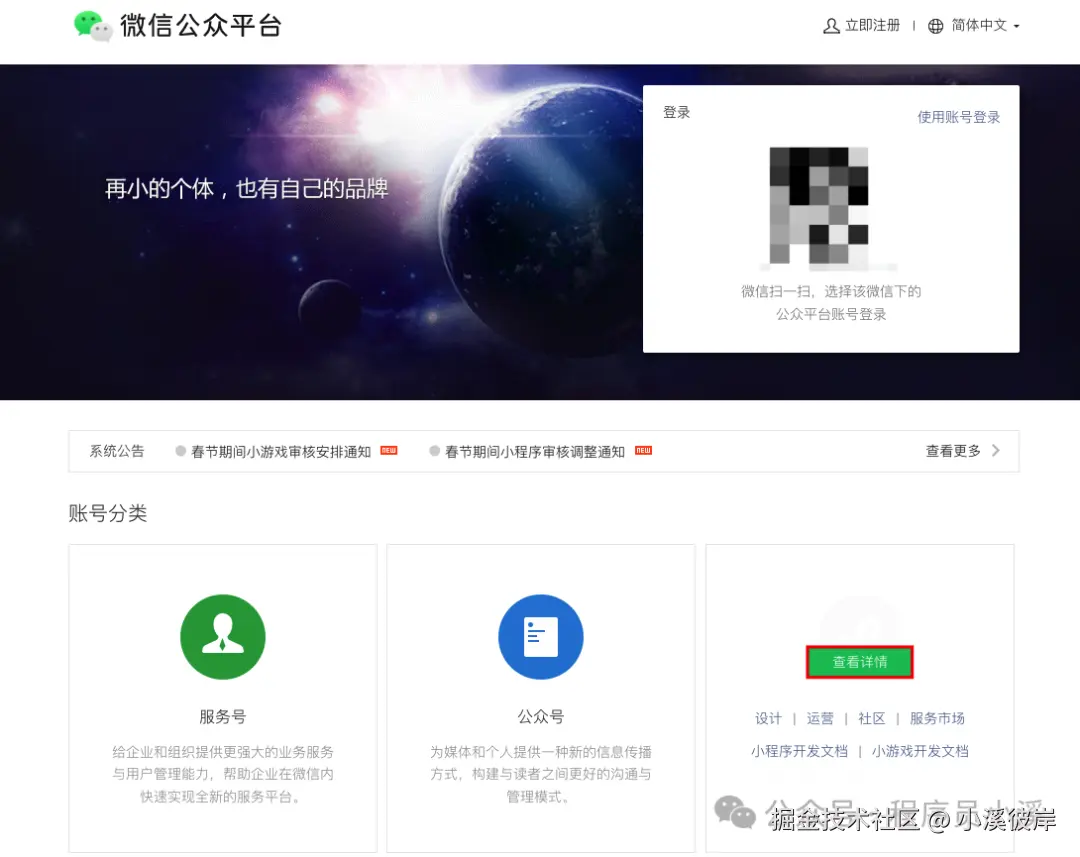1080x857 pixels.
Task: Click the WeChat Official Accounts Platform logo
Action: coord(175,27)
